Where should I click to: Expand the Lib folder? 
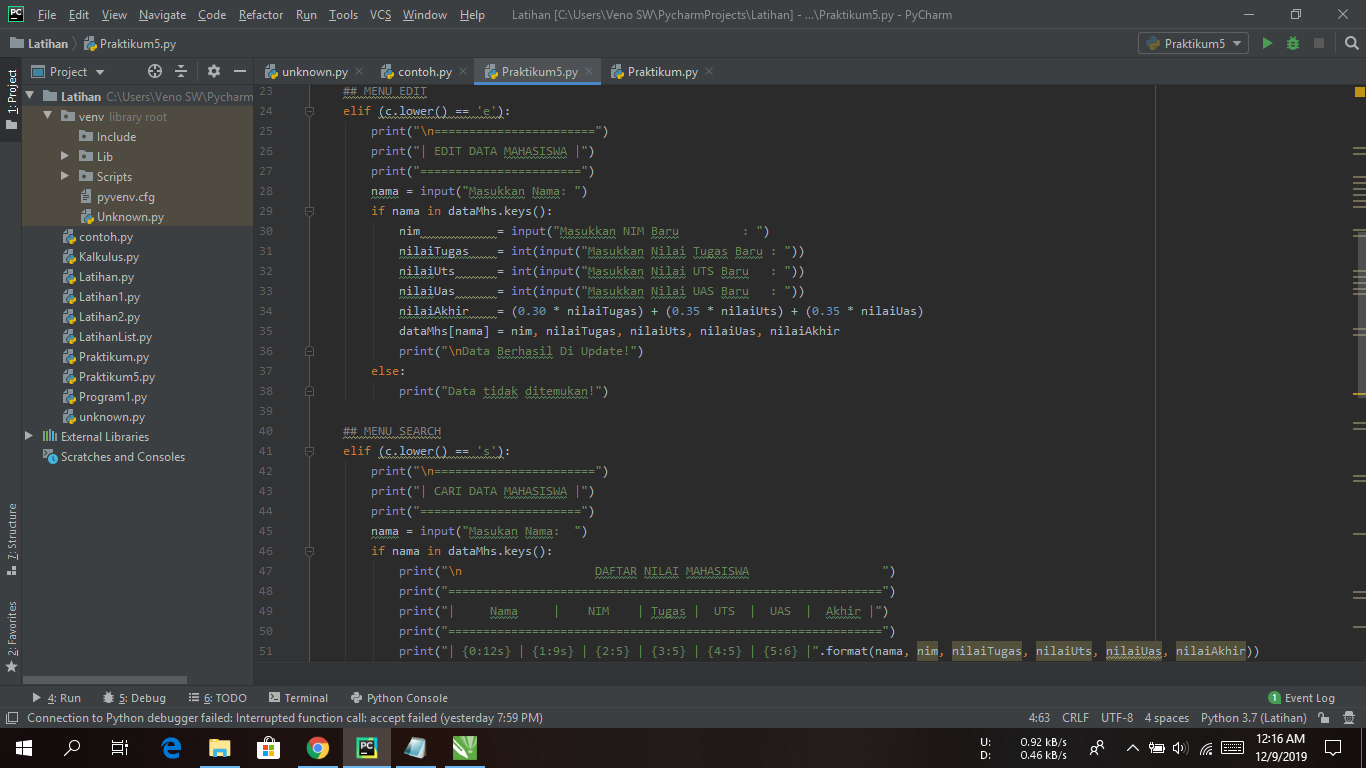[65, 156]
